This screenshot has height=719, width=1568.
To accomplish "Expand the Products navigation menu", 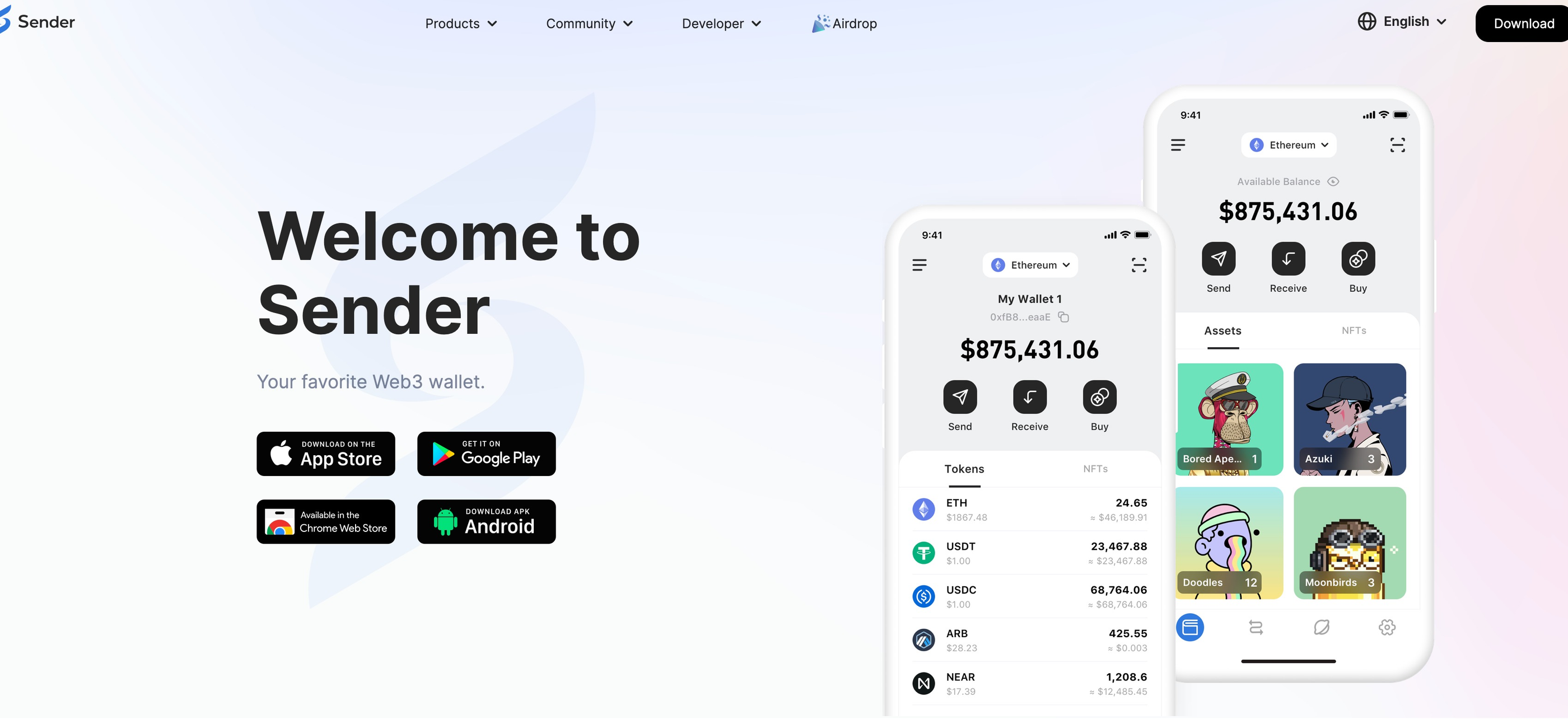I will point(462,23).
